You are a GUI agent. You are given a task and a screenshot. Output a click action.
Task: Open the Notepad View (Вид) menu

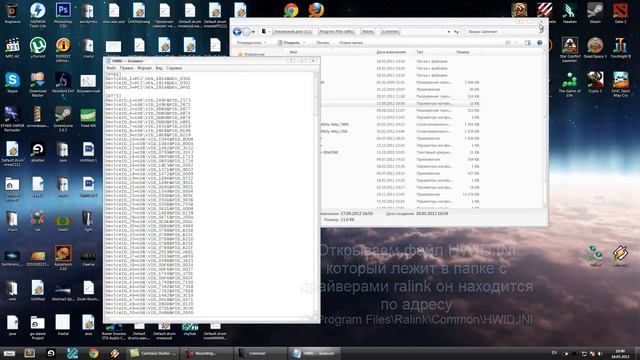tap(159, 68)
